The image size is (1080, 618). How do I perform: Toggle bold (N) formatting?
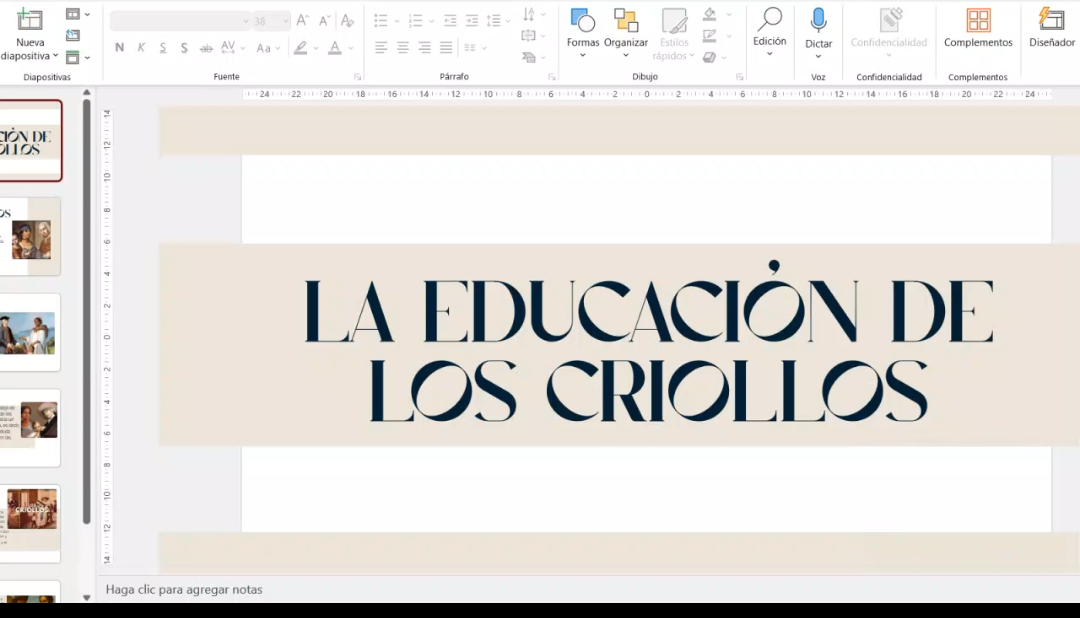[x=120, y=48]
